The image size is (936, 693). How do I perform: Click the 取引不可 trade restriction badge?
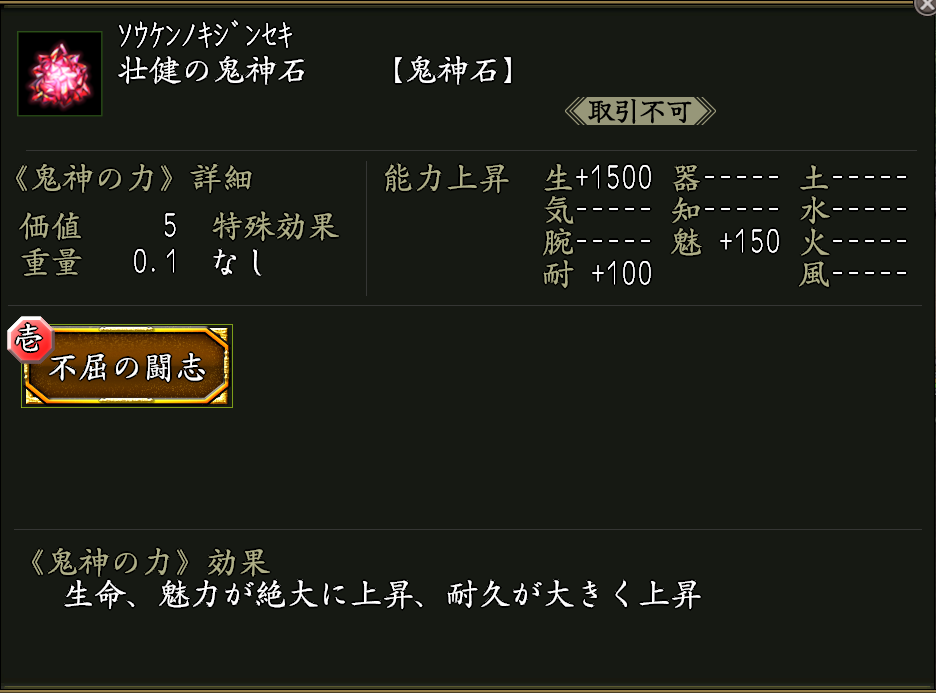click(640, 111)
